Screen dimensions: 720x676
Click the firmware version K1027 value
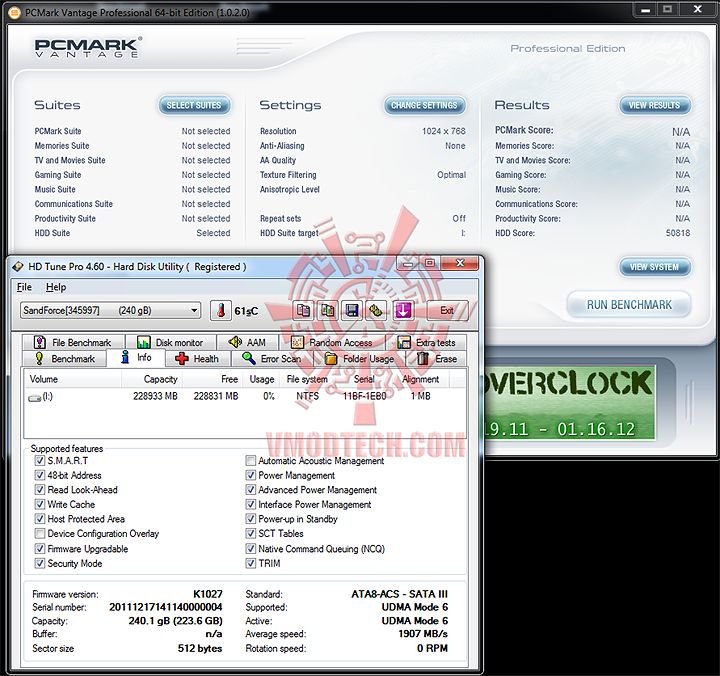[208, 594]
